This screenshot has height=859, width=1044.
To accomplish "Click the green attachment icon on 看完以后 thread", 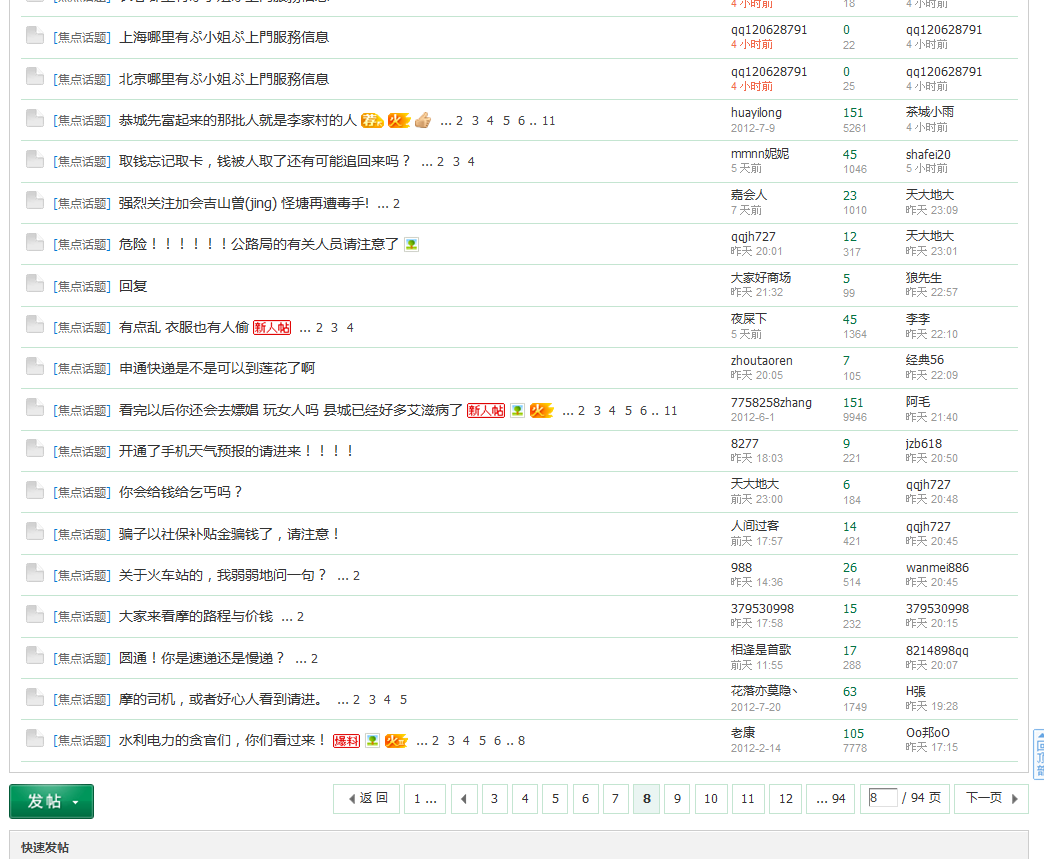I will [x=516, y=410].
